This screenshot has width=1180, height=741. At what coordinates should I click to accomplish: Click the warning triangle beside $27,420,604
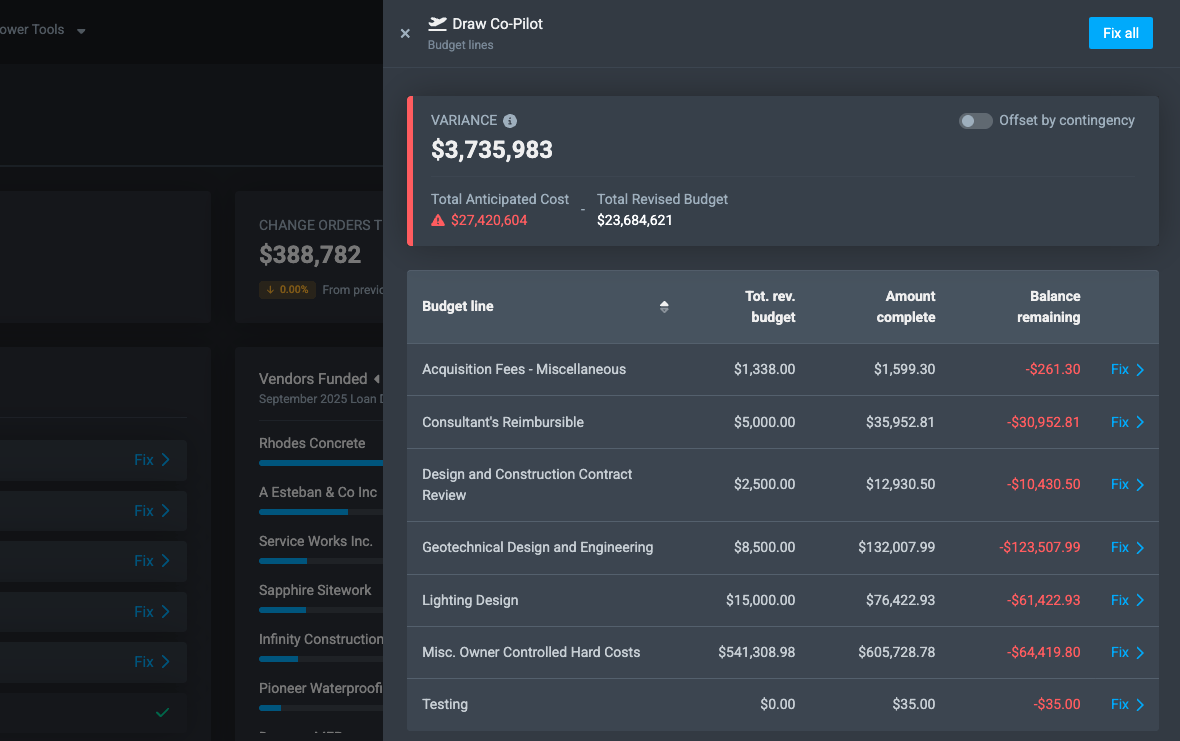437,219
